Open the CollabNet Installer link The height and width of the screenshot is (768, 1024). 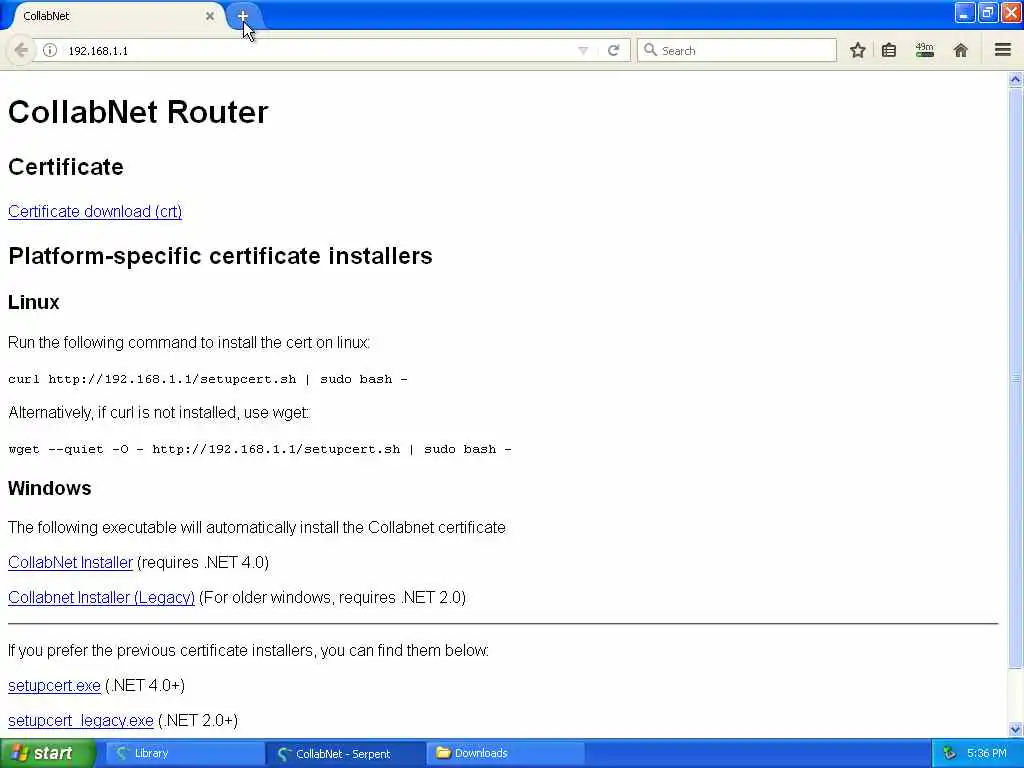(71, 562)
